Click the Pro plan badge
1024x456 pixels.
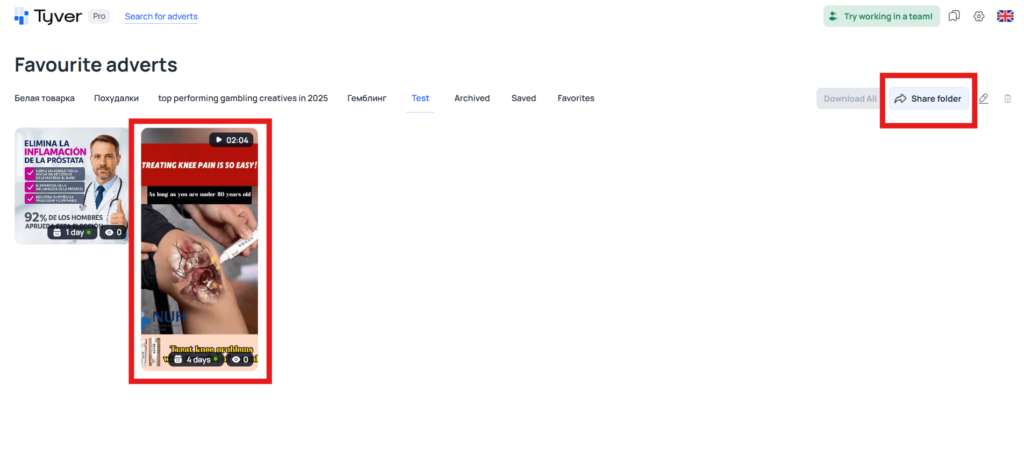100,17
